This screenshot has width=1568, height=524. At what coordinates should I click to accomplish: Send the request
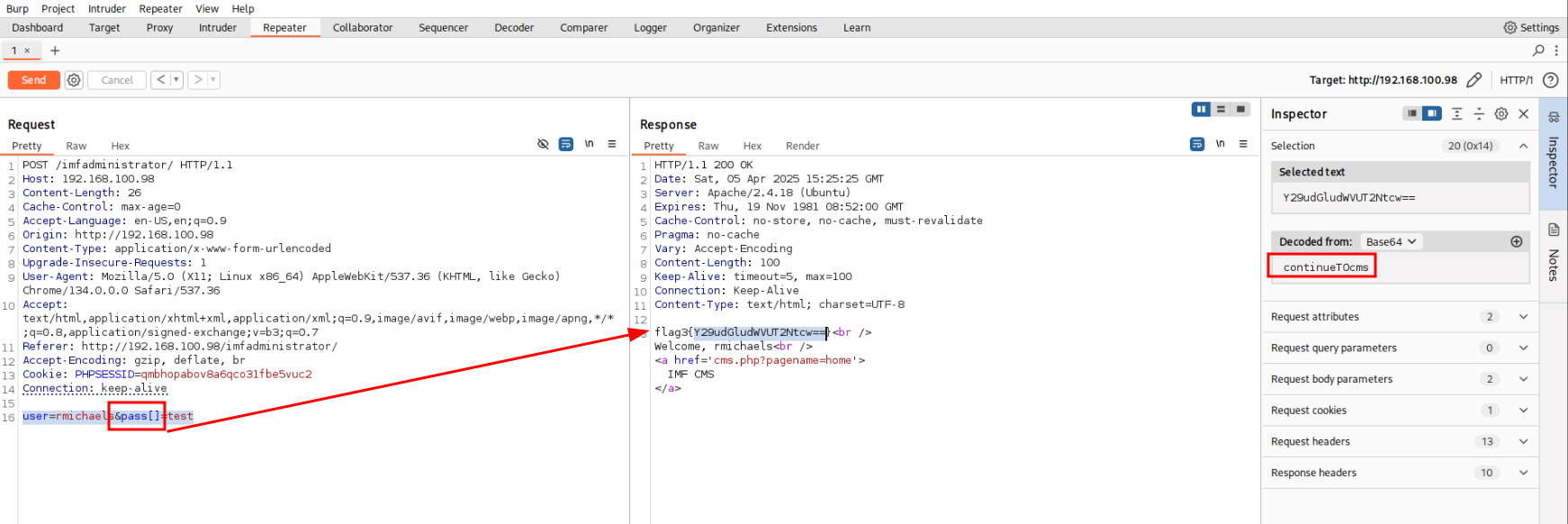coord(34,80)
